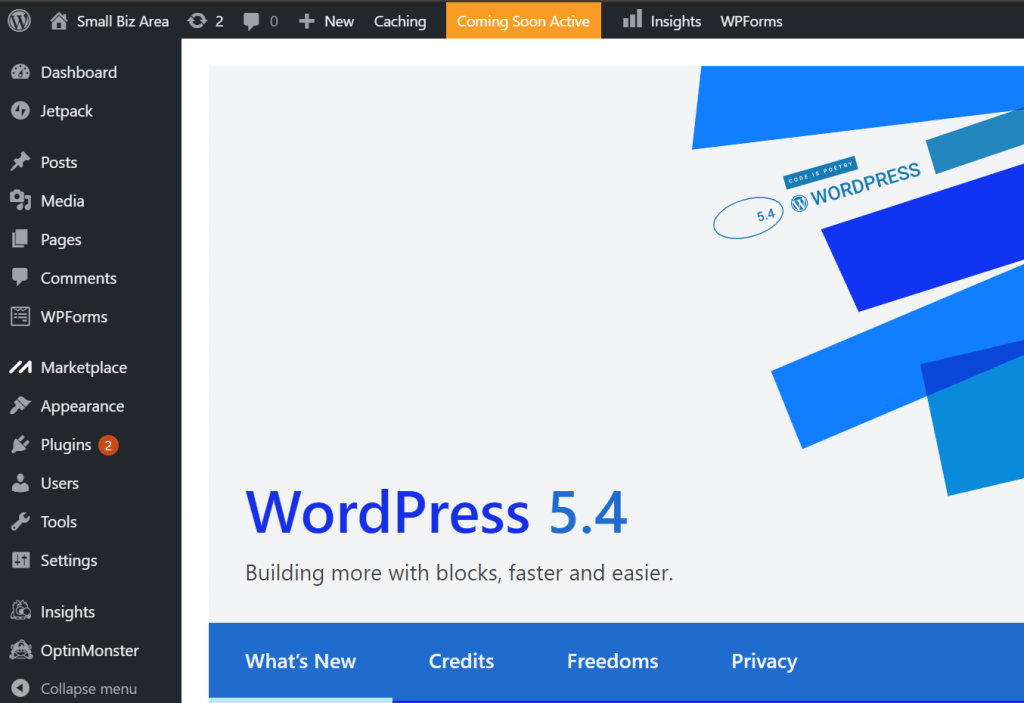Screen dimensions: 1024x703
Task: Open the Caching menu in admin bar
Action: coord(400,22)
